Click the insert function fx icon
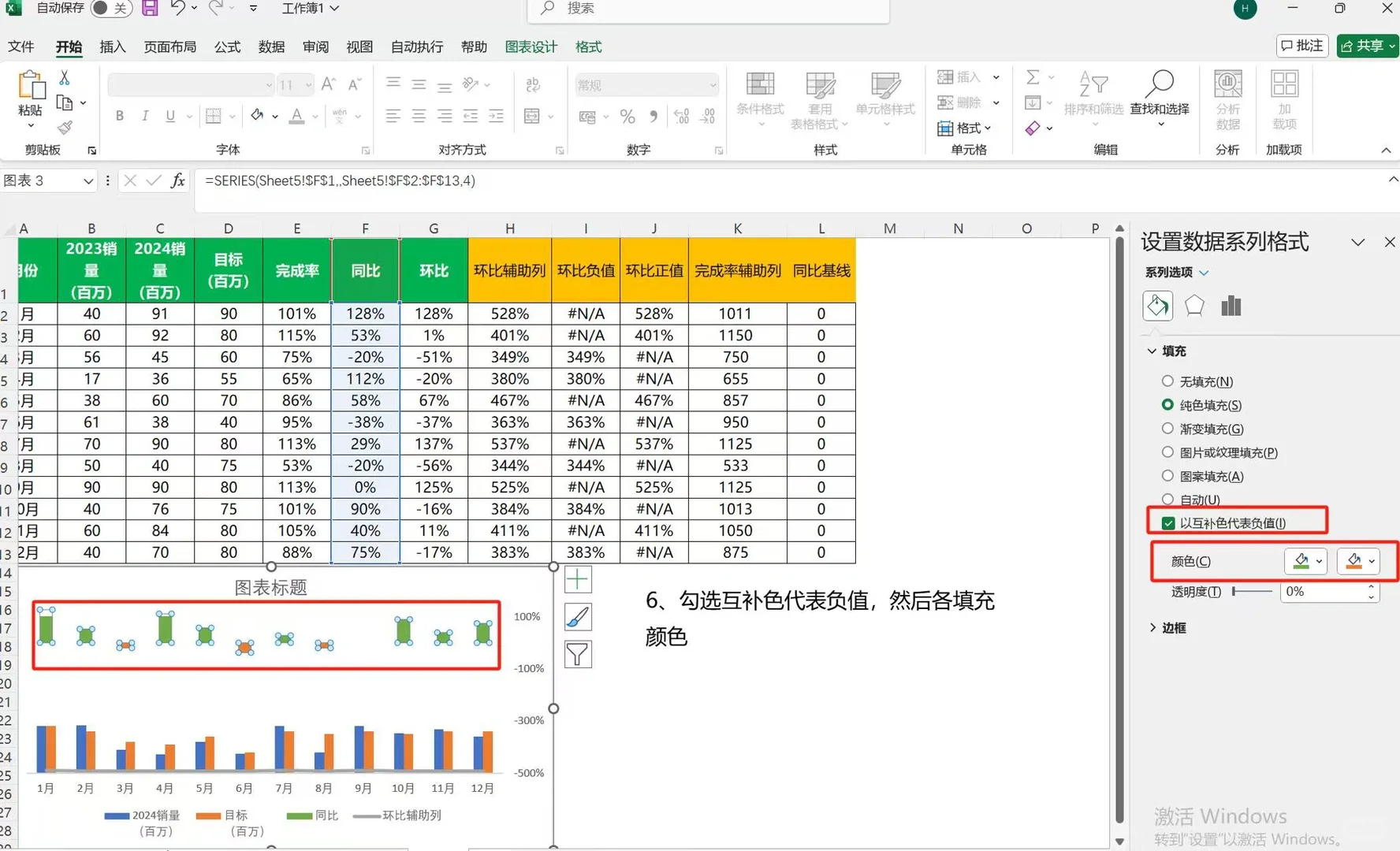Viewport: 1400px width, 851px height. pyautogui.click(x=178, y=180)
